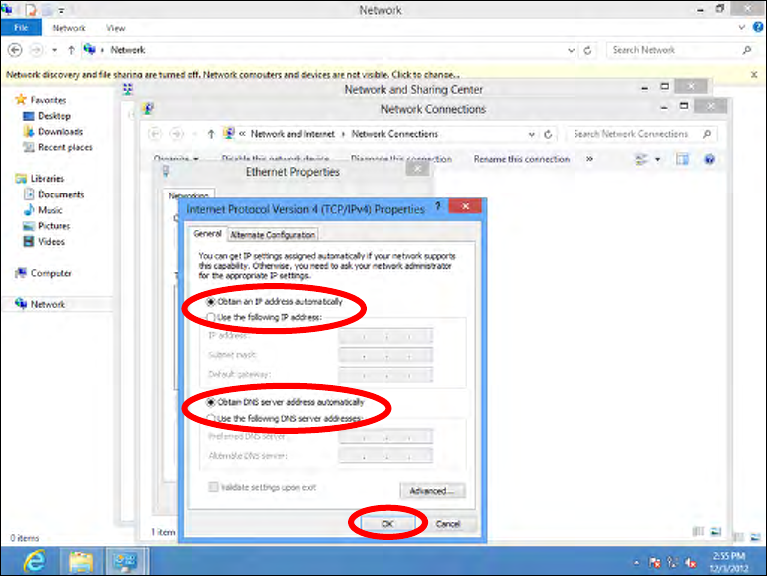Open the View ribbon tab

point(115,28)
